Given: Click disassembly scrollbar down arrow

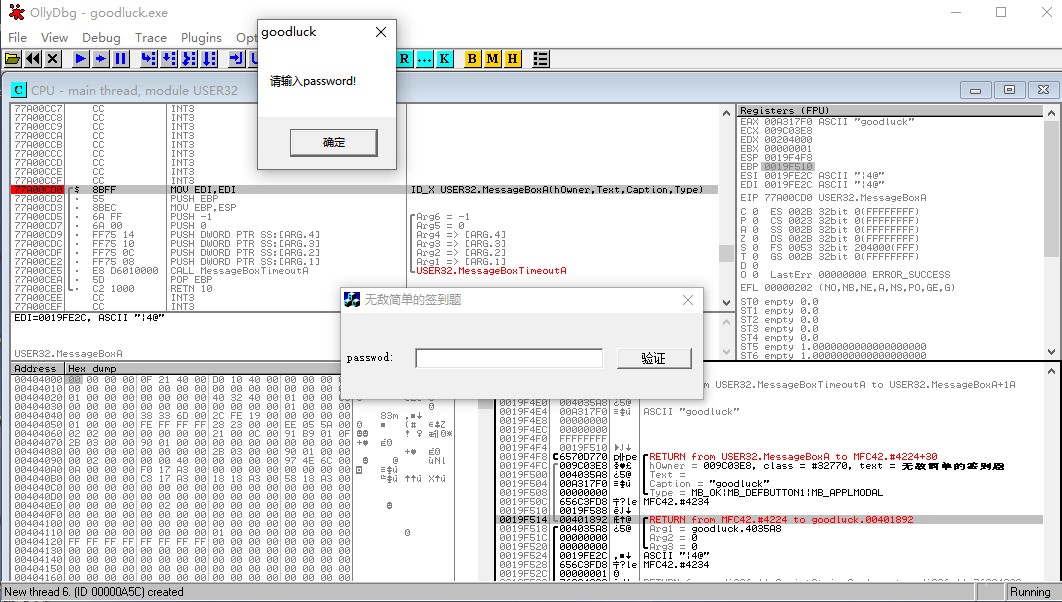Looking at the screenshot, I should coord(726,303).
